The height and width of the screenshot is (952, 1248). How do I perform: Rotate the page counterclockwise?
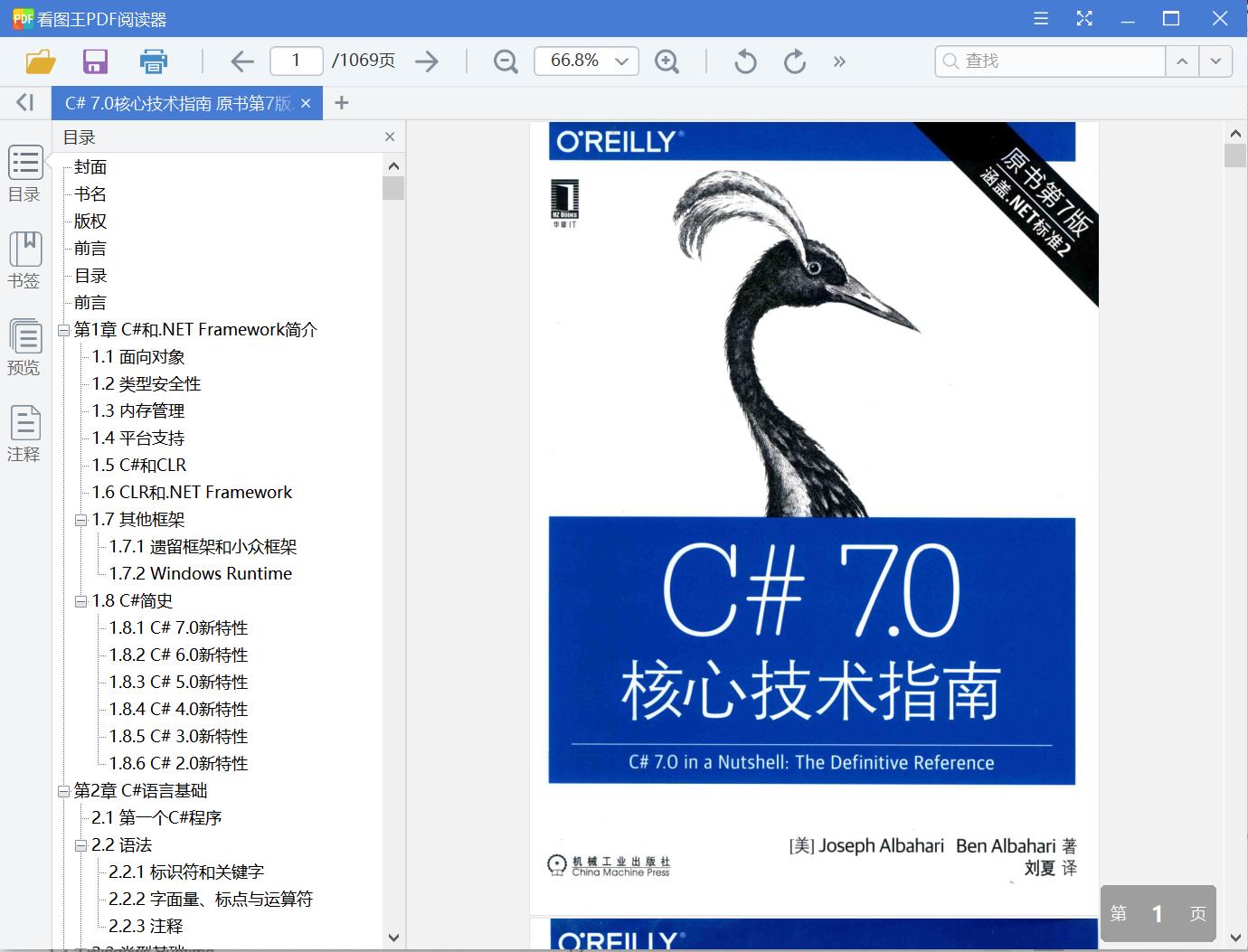(744, 61)
